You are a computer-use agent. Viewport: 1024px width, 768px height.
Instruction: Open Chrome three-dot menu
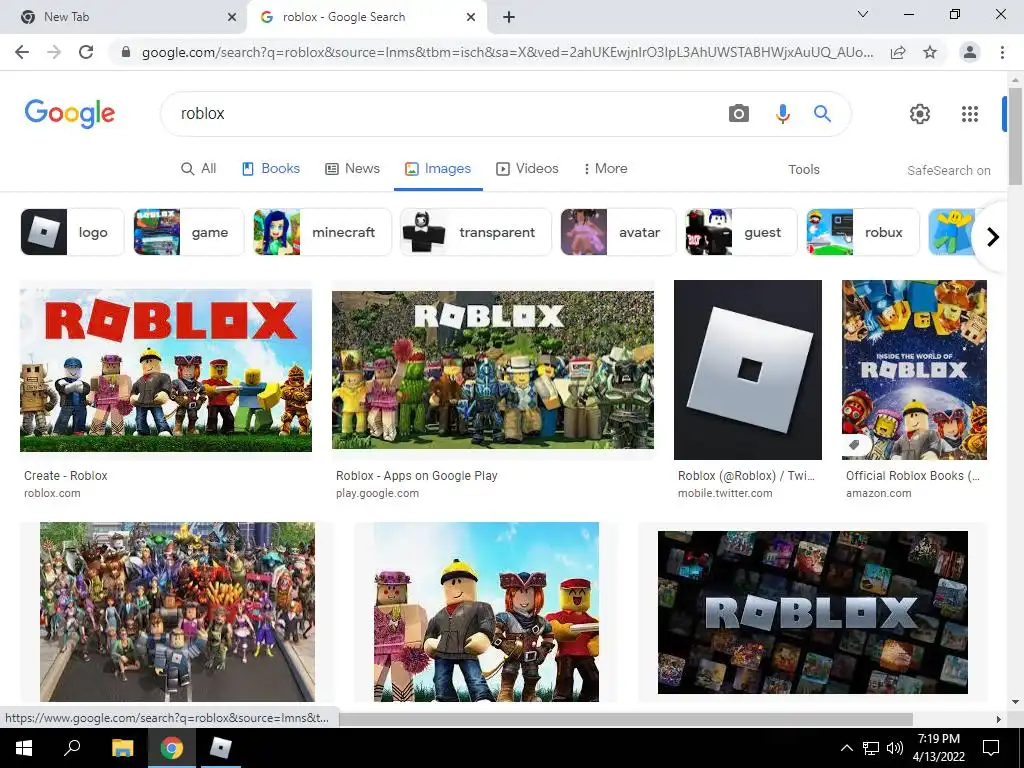(x=1002, y=52)
